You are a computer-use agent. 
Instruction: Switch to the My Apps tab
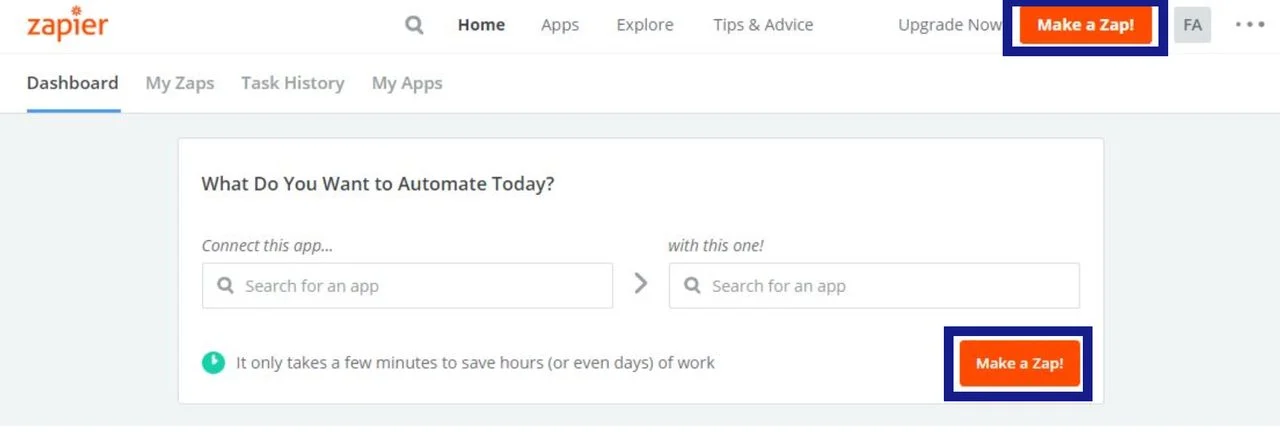click(x=407, y=83)
